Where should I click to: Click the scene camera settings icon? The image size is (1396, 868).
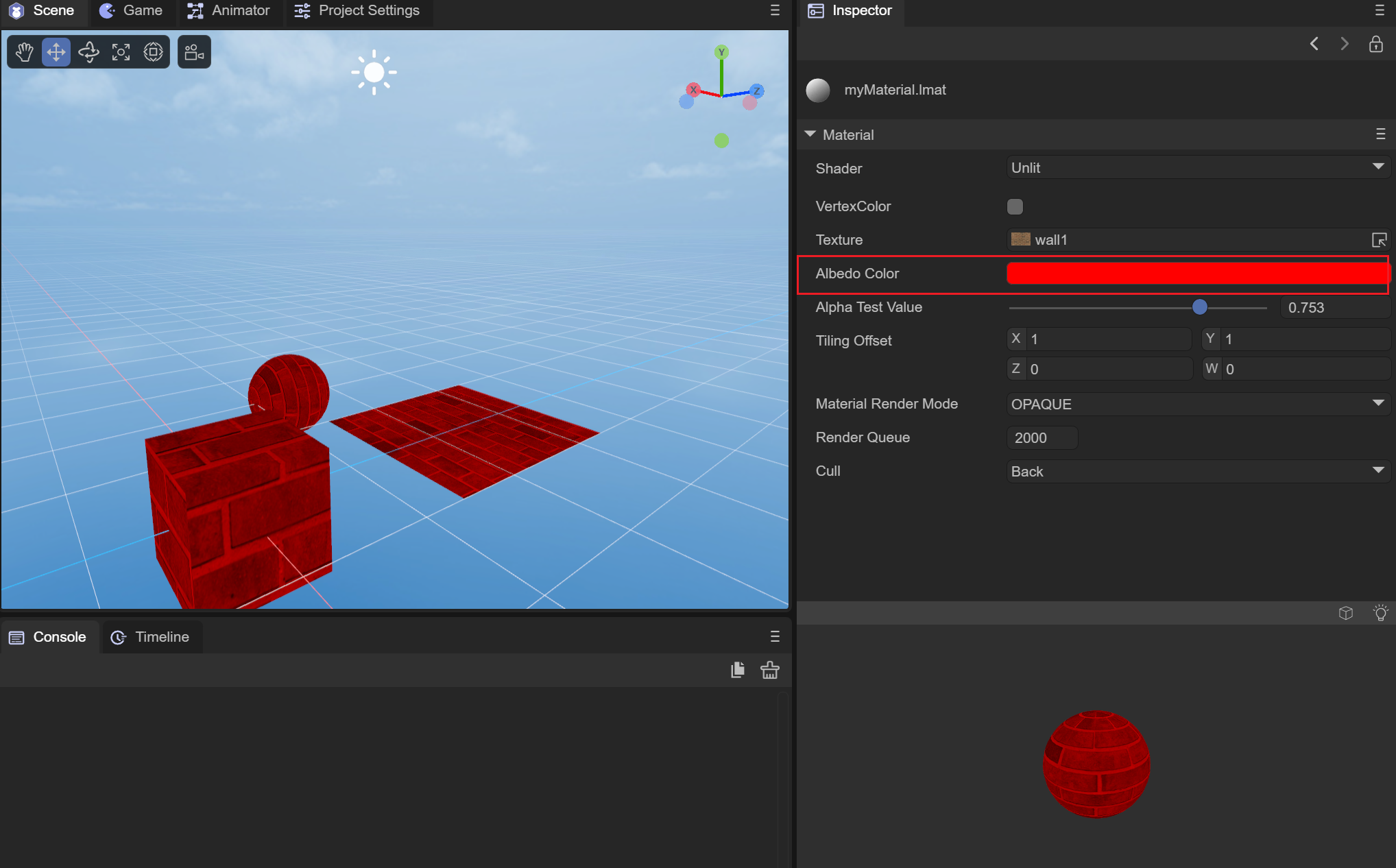coord(194,52)
